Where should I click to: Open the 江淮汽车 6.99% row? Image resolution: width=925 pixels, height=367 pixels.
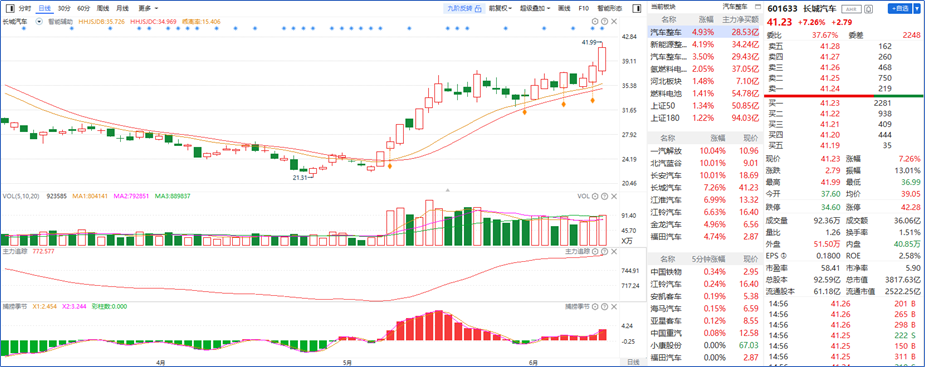click(704, 199)
